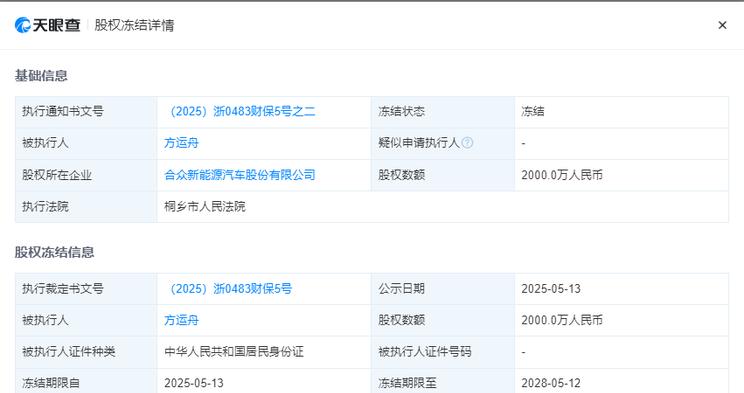Click the 冻结期限自 value 2025-05-13
744x393 pixels.
click(194, 383)
